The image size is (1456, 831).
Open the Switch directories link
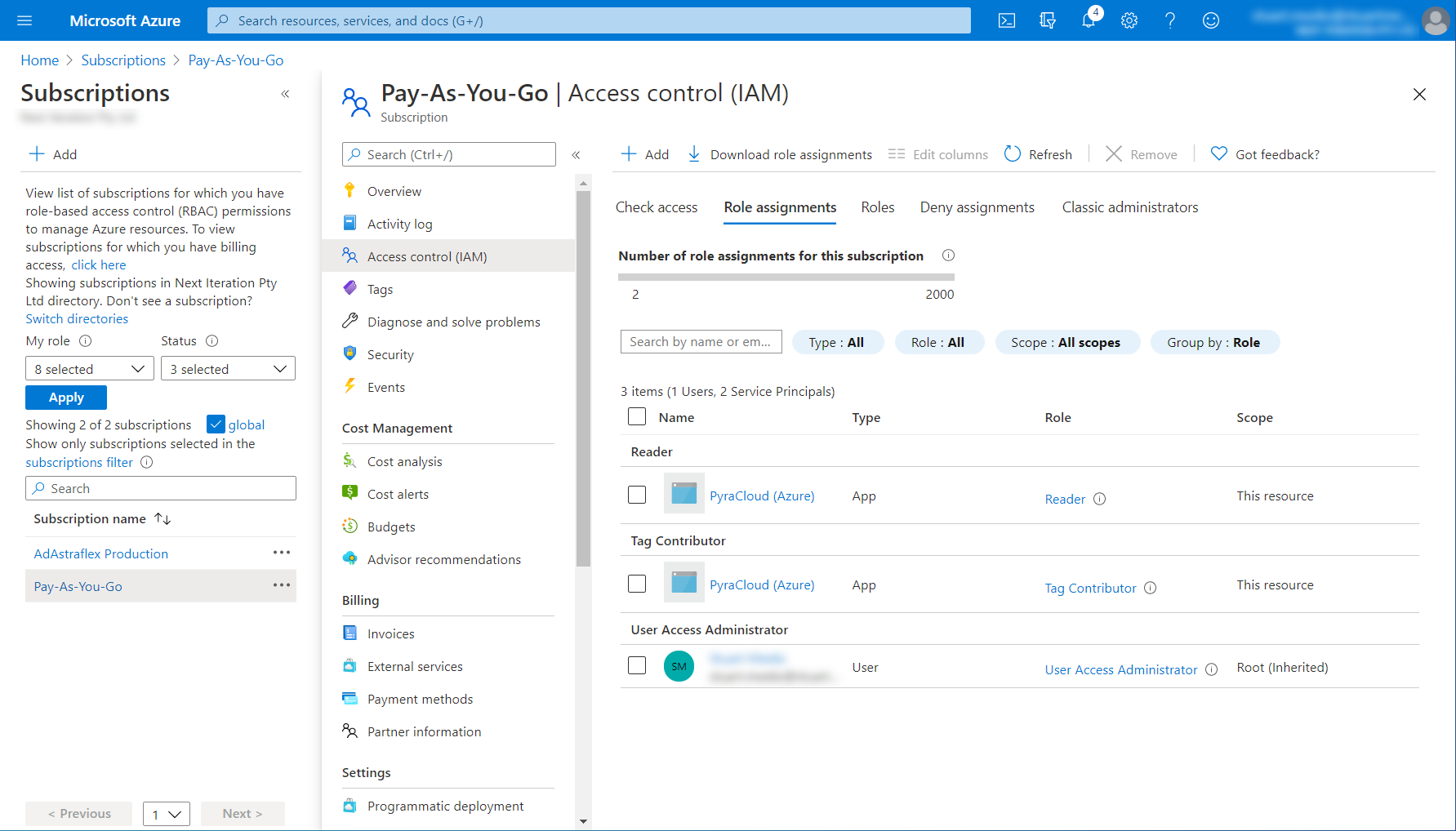tap(77, 319)
